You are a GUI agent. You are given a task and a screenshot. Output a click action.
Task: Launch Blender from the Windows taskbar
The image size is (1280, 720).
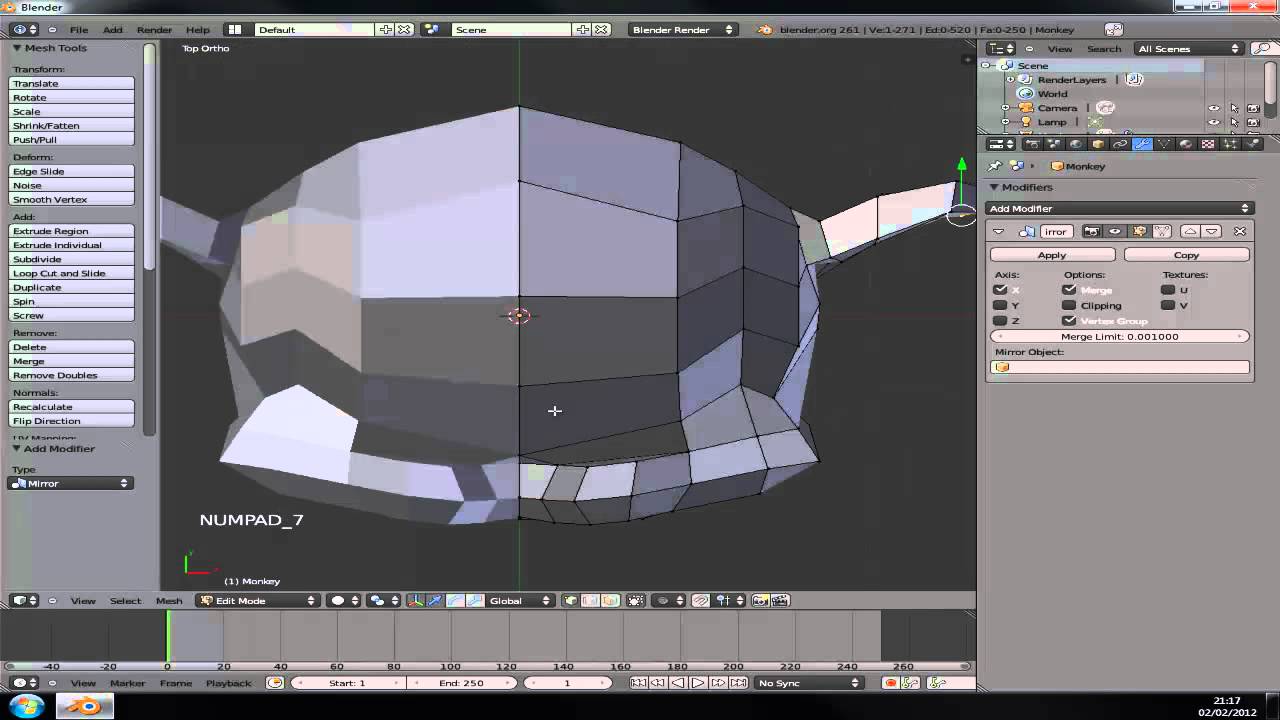(x=85, y=707)
